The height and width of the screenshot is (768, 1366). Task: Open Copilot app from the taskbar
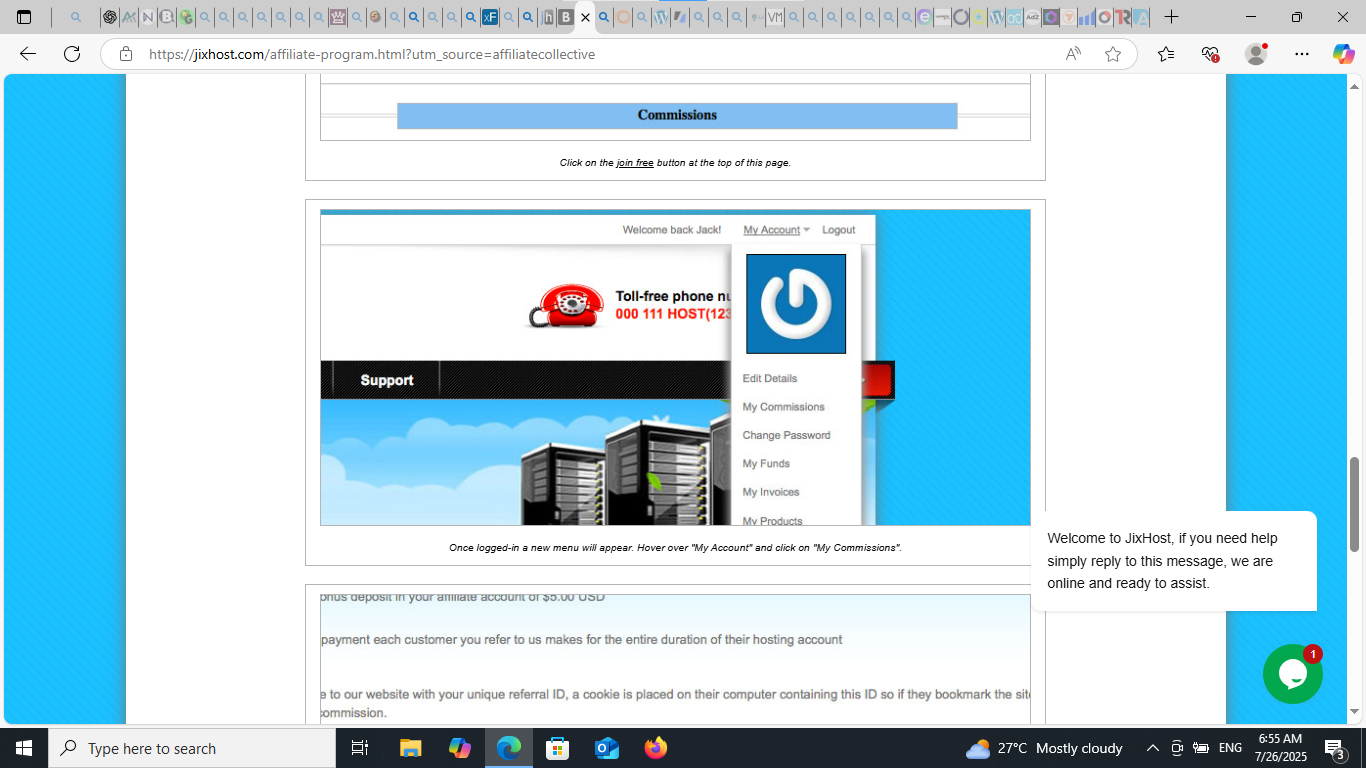coord(460,748)
